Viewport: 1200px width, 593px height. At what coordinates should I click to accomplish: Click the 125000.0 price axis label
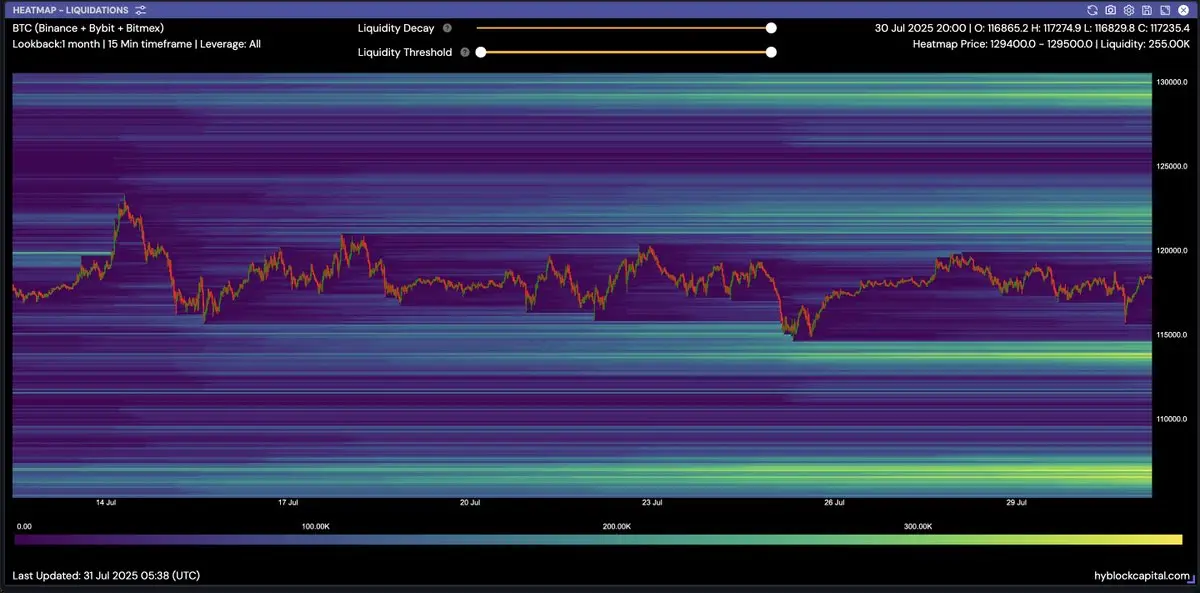pyautogui.click(x=1172, y=166)
